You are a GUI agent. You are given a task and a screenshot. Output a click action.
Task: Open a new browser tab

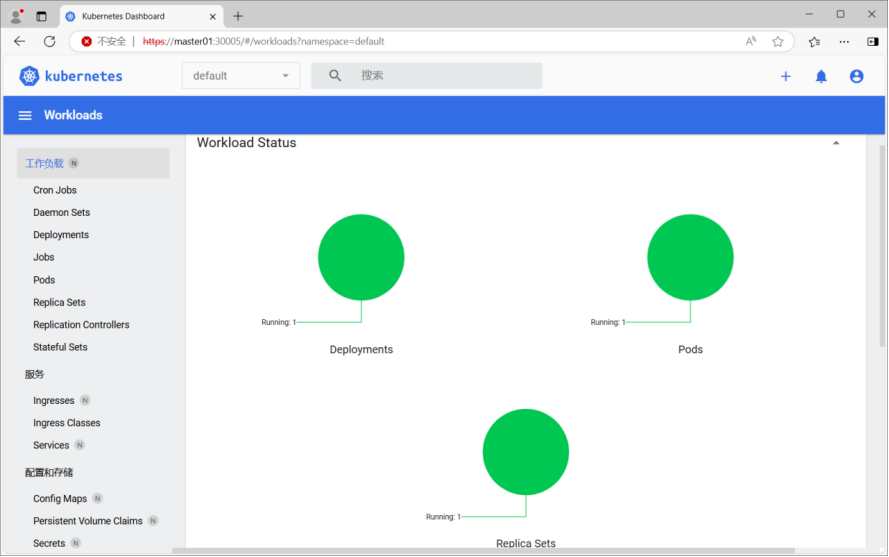[x=238, y=16]
